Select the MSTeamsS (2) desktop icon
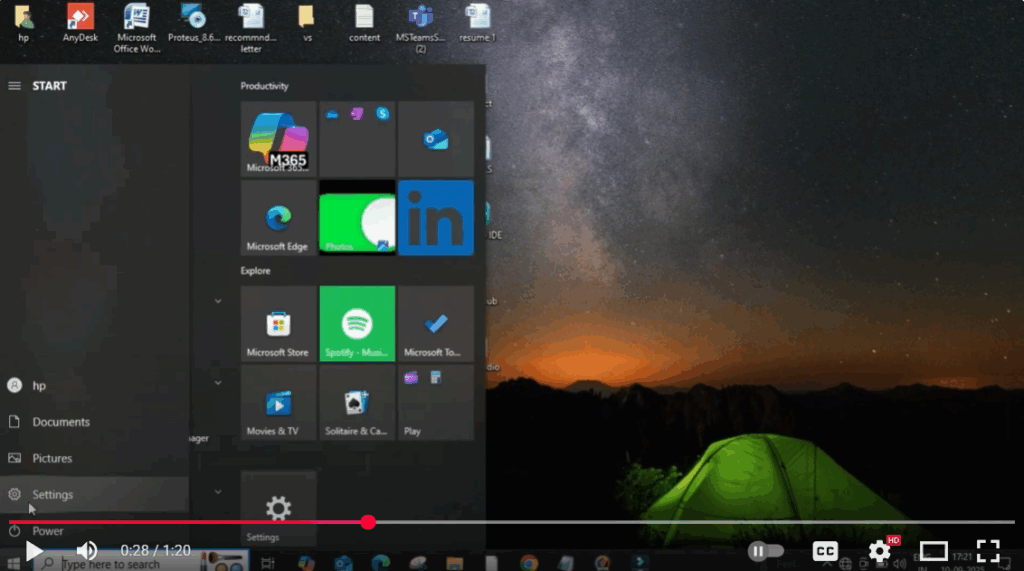This screenshot has width=1024, height=571. click(421, 29)
